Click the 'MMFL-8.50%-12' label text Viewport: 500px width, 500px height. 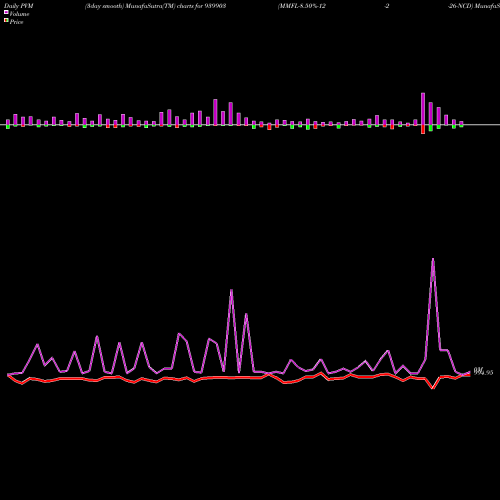(x=302, y=6)
